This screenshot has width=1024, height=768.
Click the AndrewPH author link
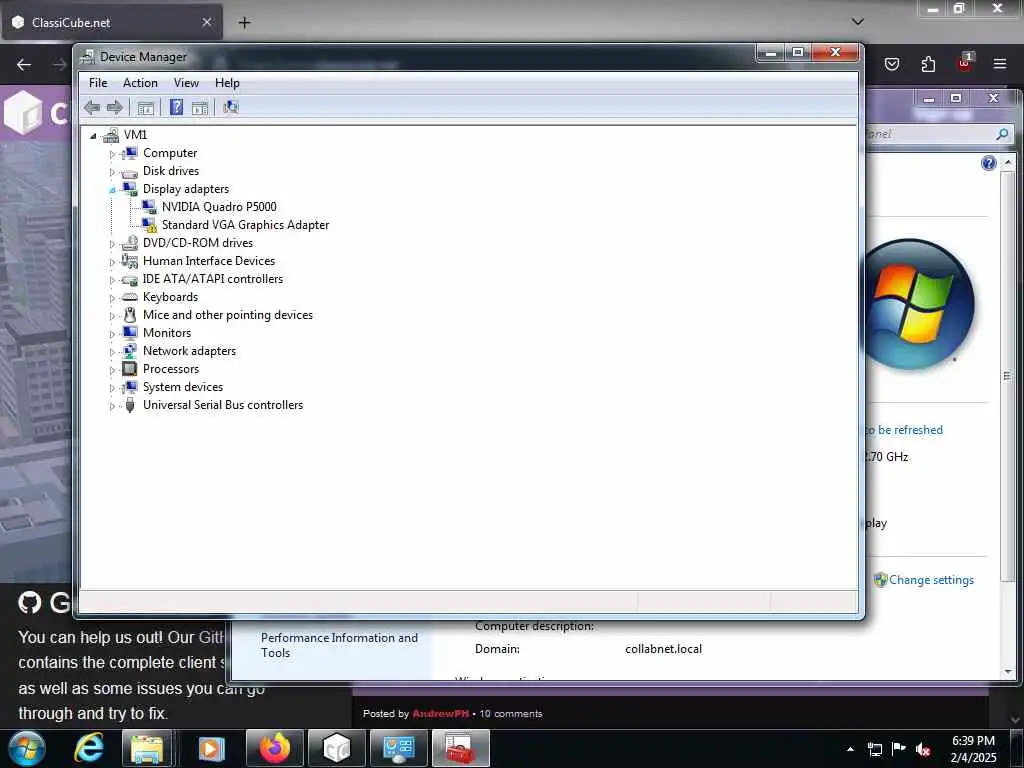coord(441,714)
